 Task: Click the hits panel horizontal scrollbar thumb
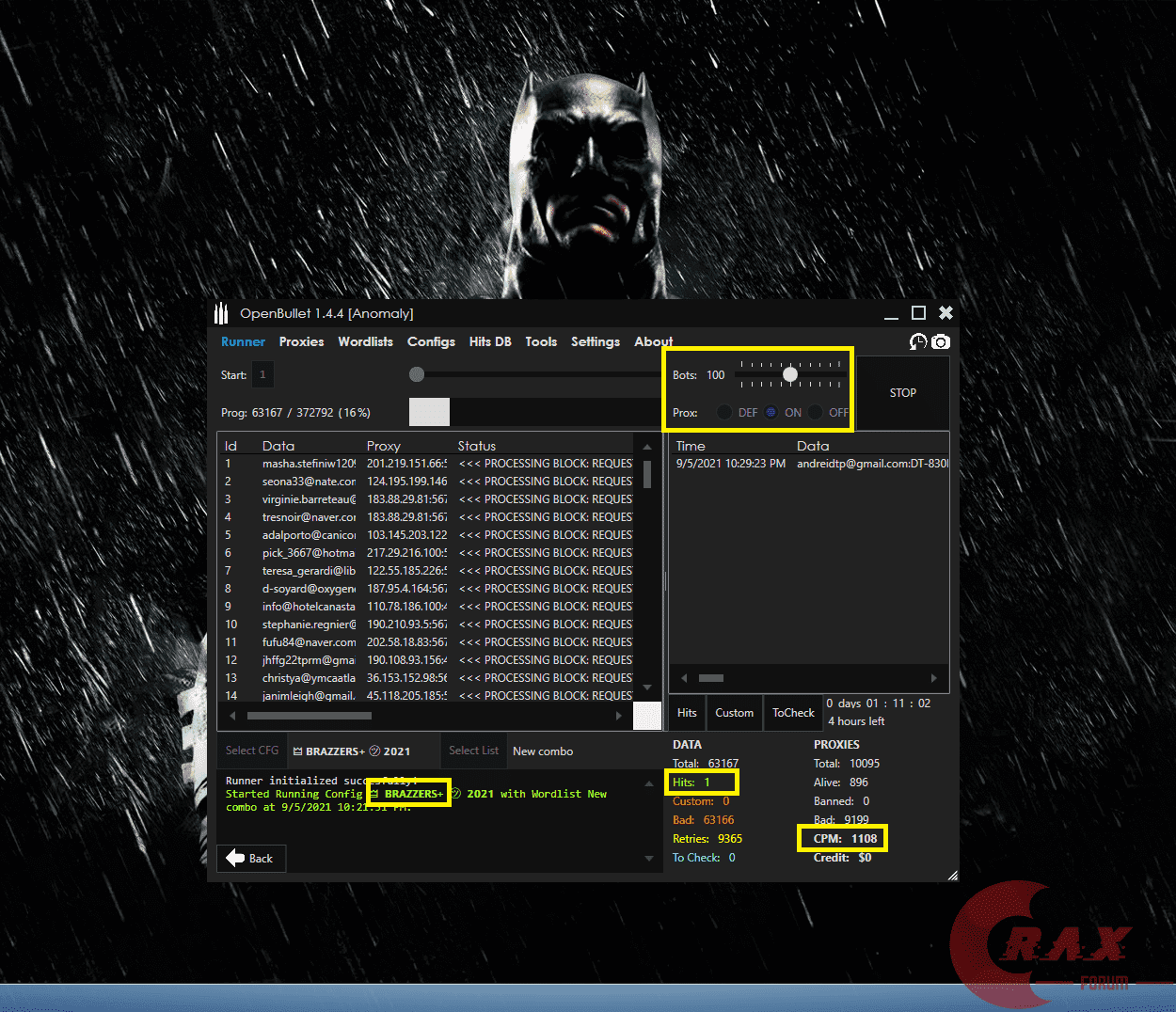coord(711,678)
